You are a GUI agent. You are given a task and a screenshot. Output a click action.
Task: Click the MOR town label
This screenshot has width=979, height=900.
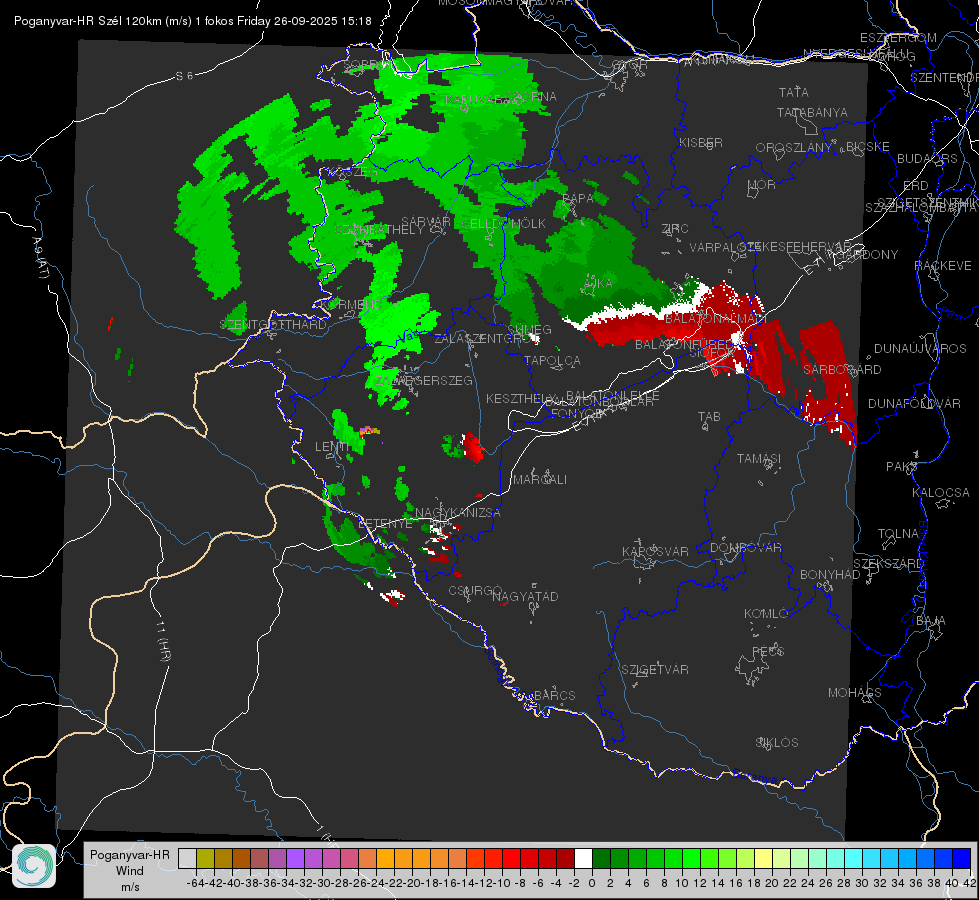click(x=761, y=184)
